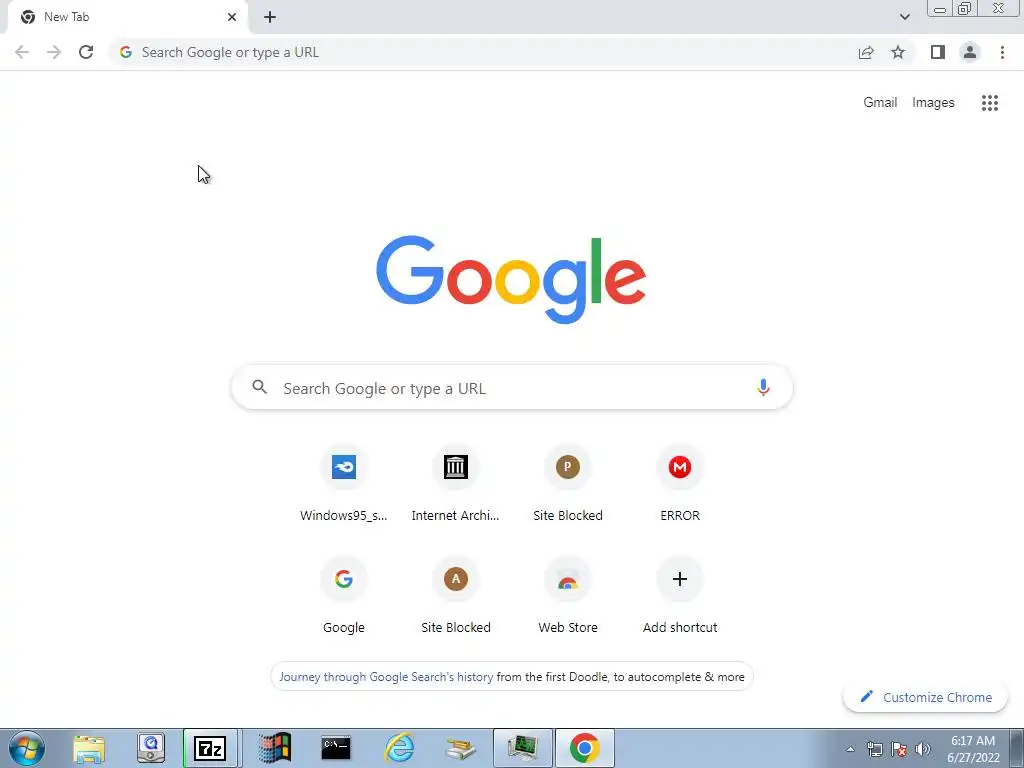Open the Web Store shortcut
Image resolution: width=1024 pixels, height=768 pixels.
pyautogui.click(x=568, y=596)
